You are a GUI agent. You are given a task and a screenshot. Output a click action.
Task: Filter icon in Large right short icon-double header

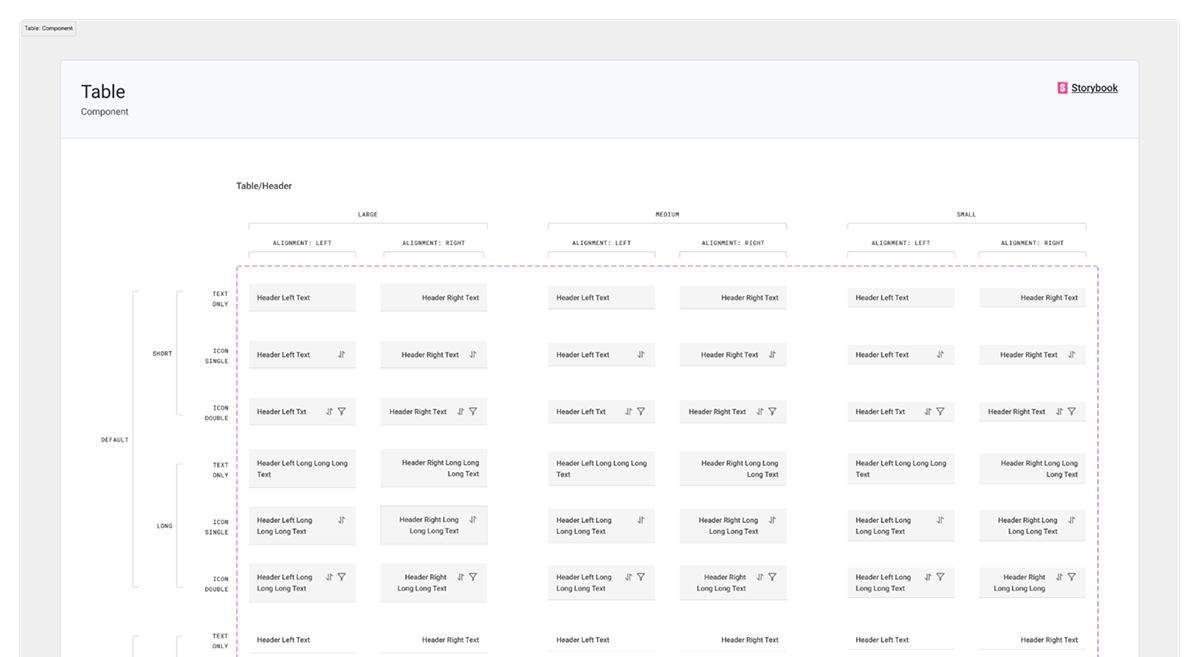(473, 411)
